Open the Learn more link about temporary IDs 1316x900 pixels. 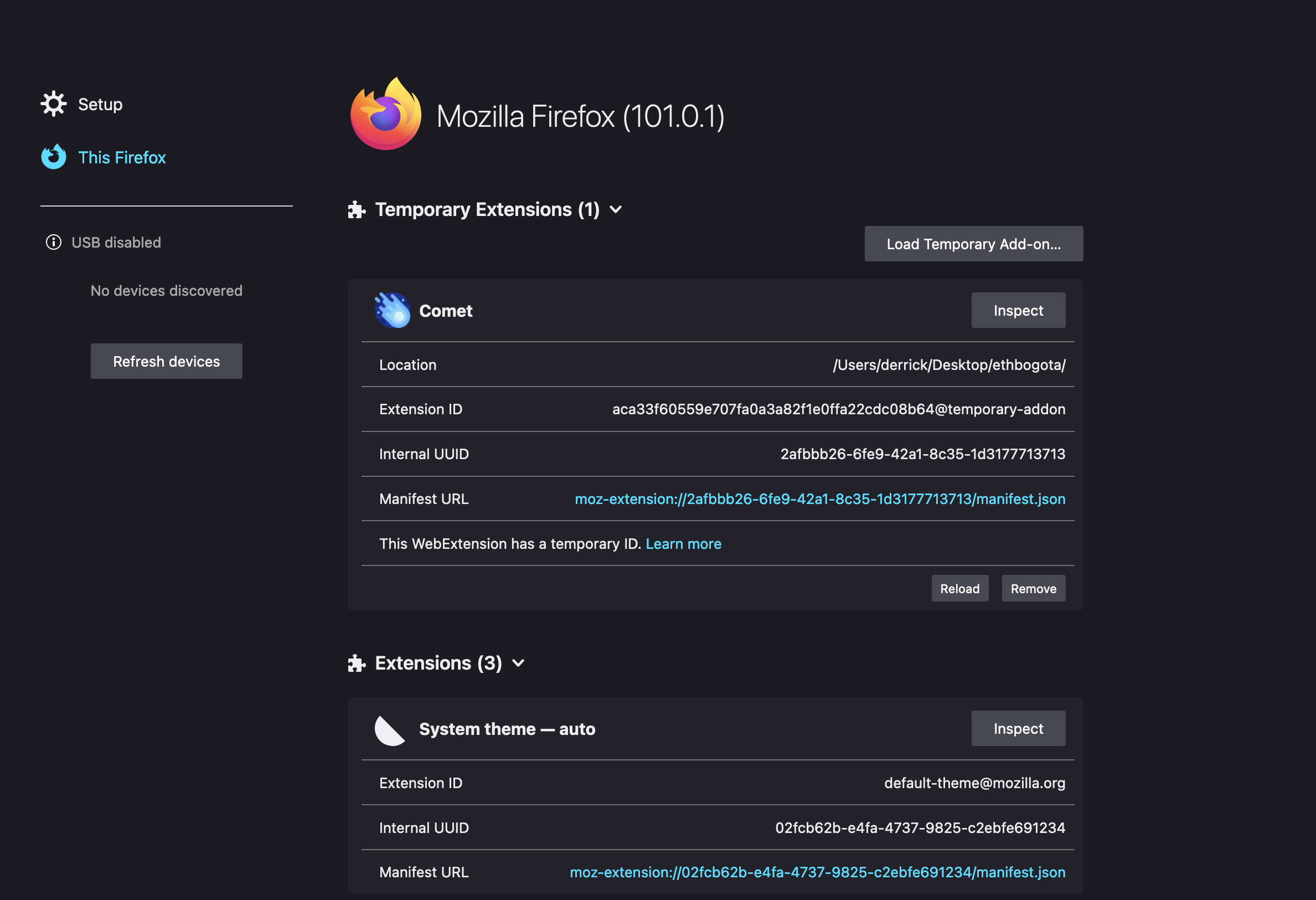[684, 543]
